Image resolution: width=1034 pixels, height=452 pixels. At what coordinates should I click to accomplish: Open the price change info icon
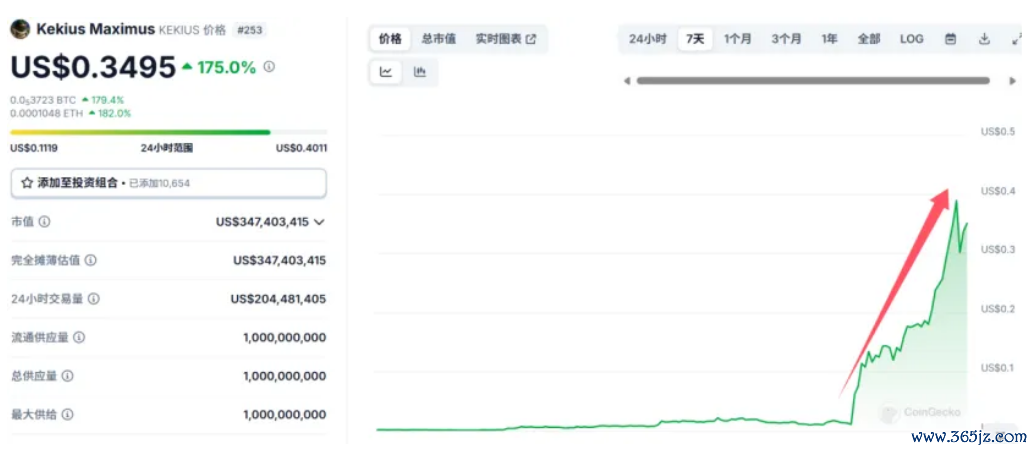(269, 67)
